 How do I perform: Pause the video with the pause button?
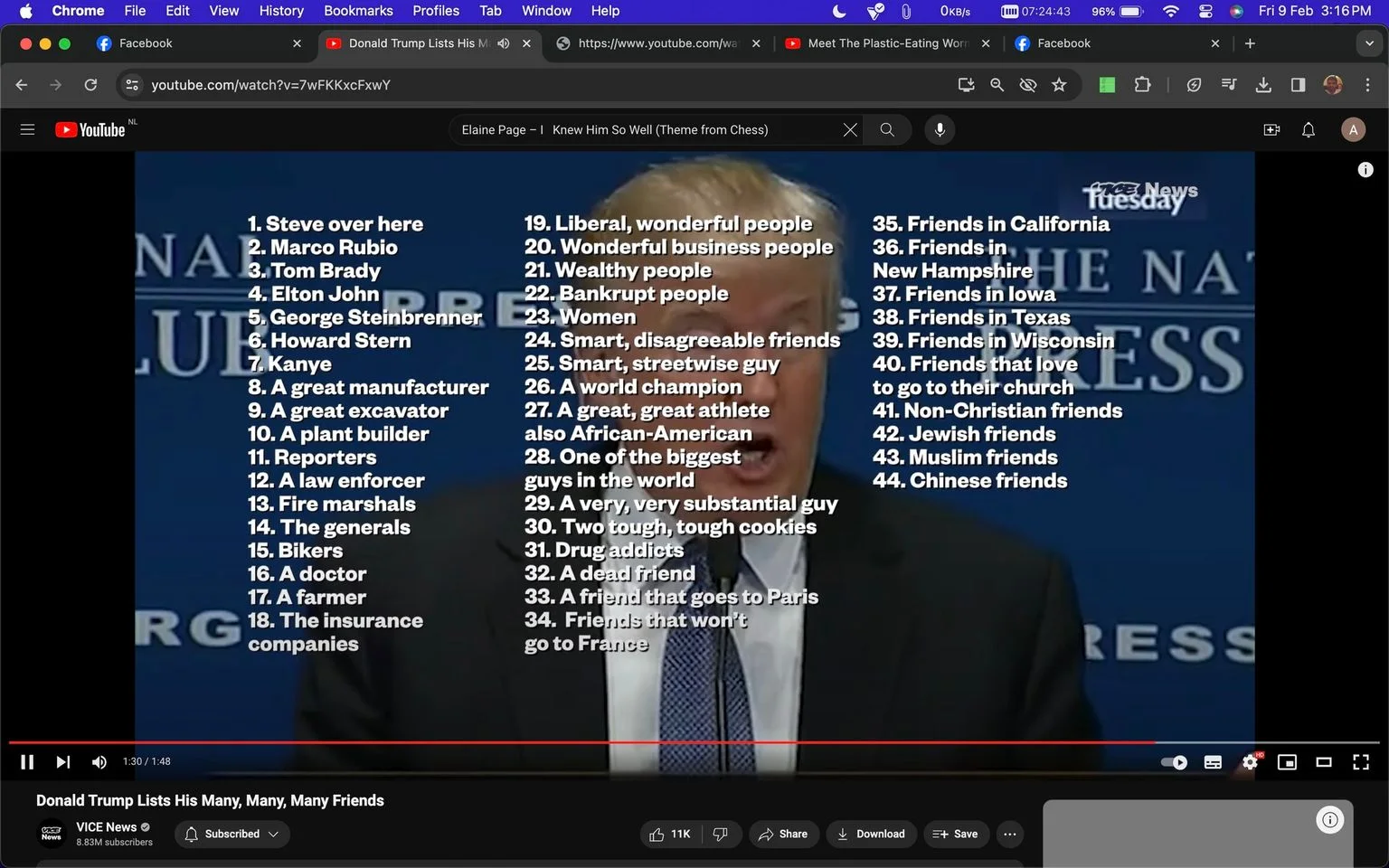coord(27,762)
